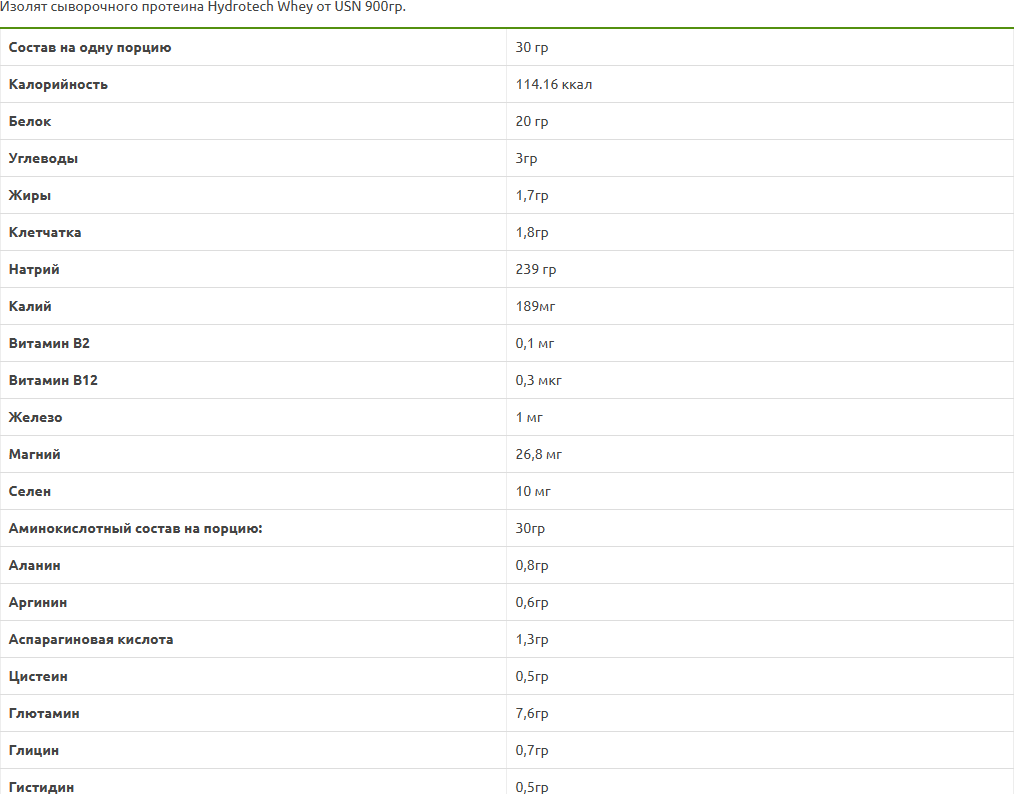The width and height of the screenshot is (1014, 794).
Task: Select the '114.16 ккал' value
Action: (554, 85)
